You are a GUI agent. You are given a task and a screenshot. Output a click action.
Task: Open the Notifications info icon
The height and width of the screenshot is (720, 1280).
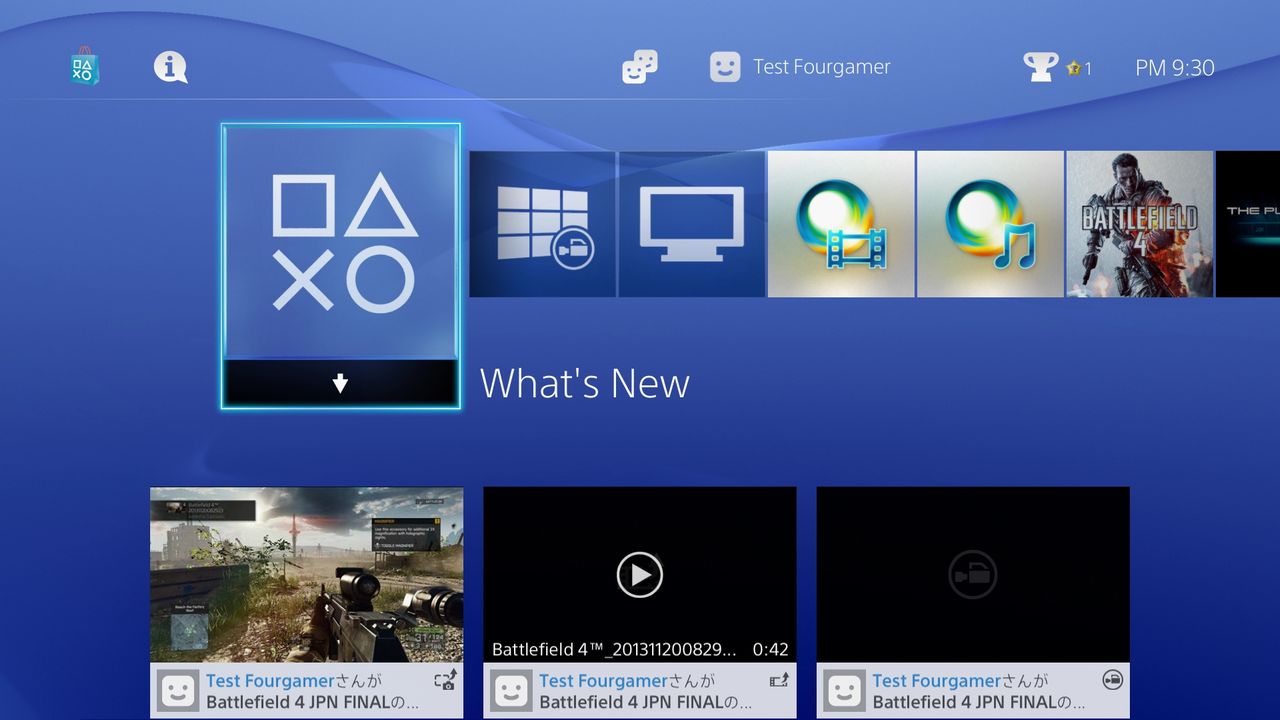(171, 67)
